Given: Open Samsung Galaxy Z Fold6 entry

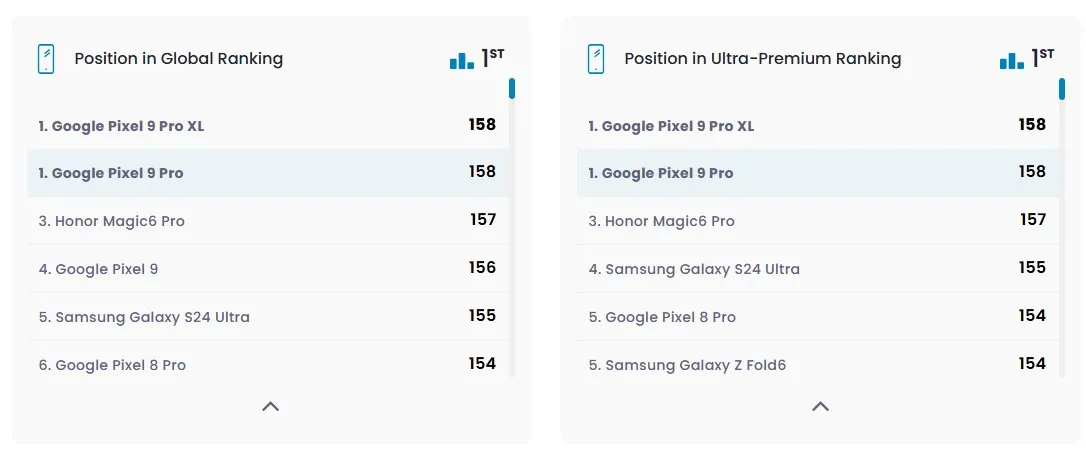Looking at the screenshot, I should [x=818, y=362].
